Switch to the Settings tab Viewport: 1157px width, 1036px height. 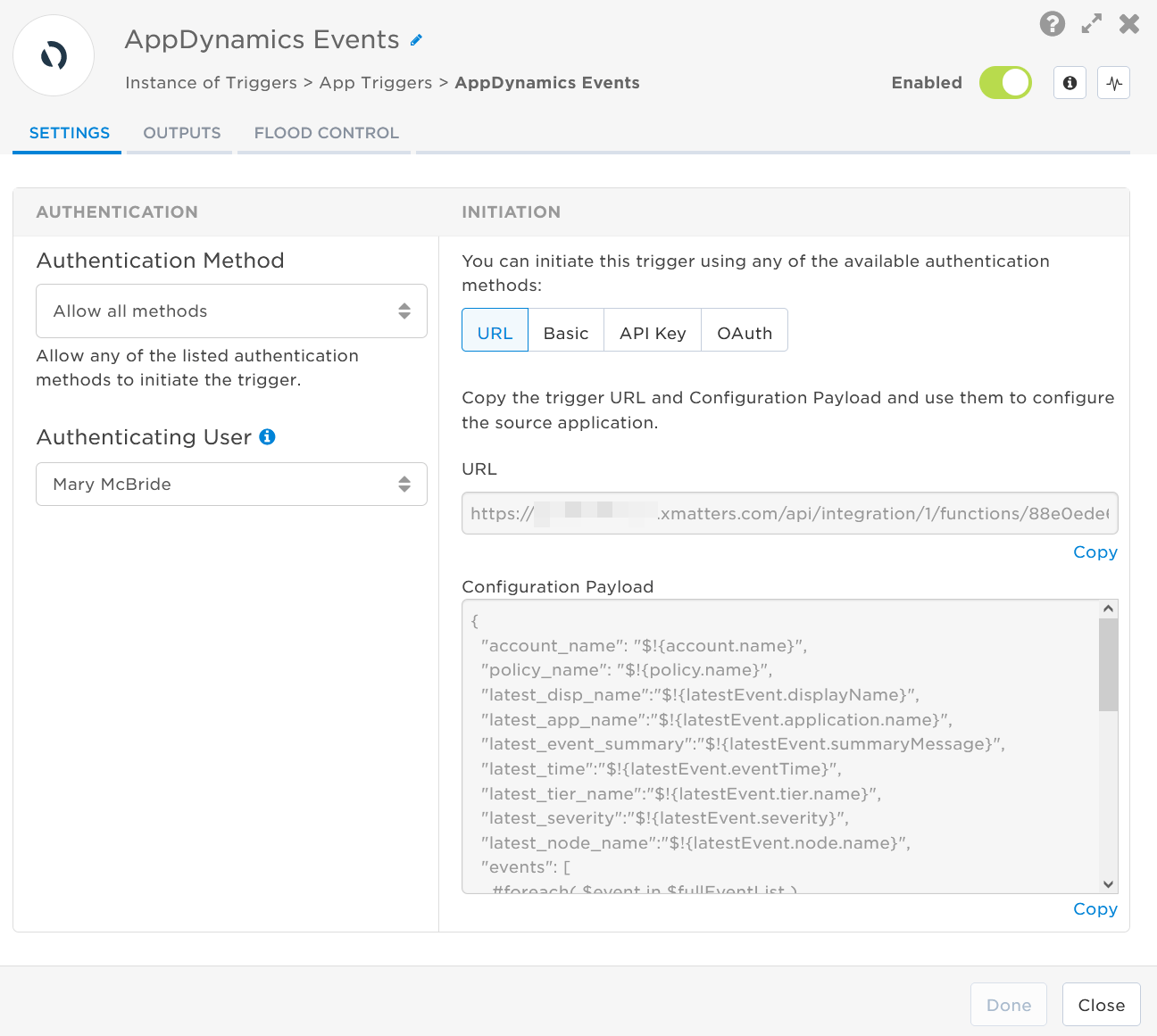[x=69, y=133]
